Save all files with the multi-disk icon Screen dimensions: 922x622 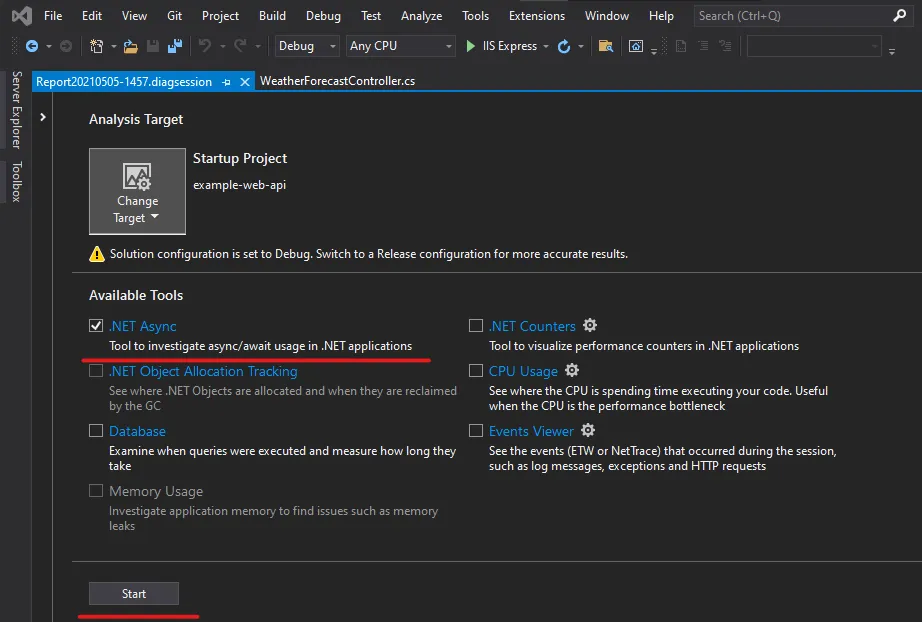pos(175,46)
